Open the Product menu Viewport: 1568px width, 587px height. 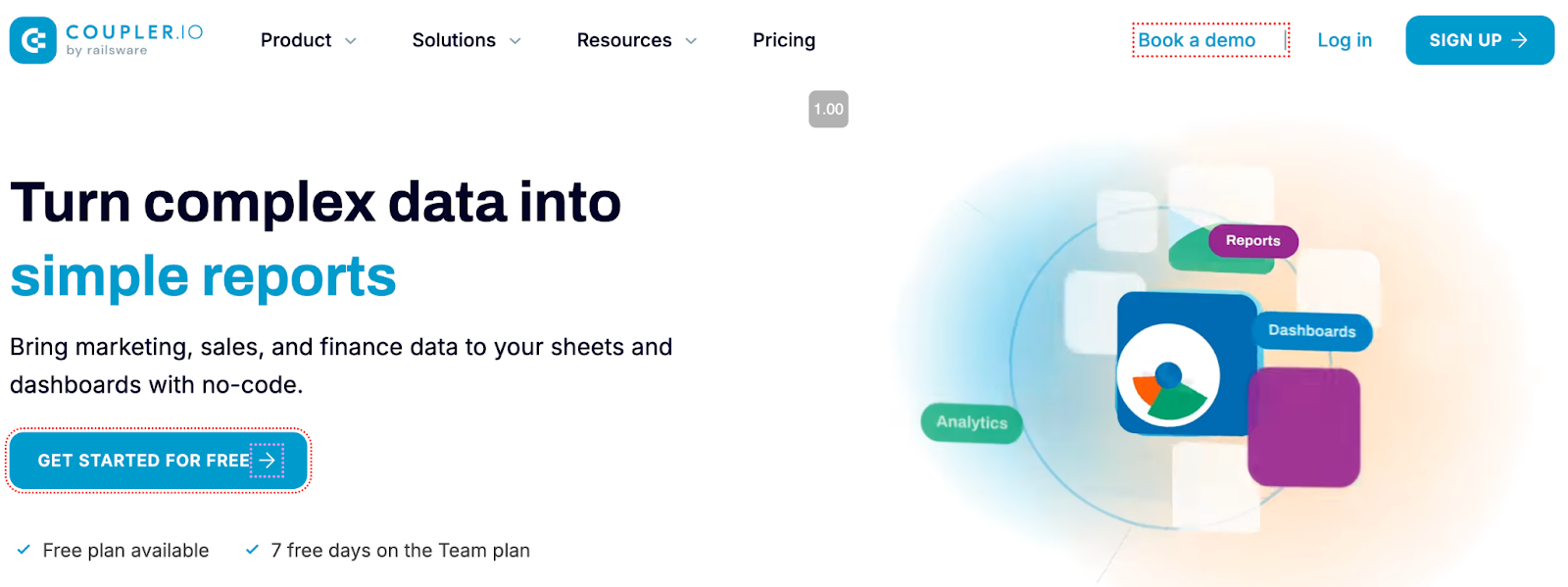click(296, 40)
